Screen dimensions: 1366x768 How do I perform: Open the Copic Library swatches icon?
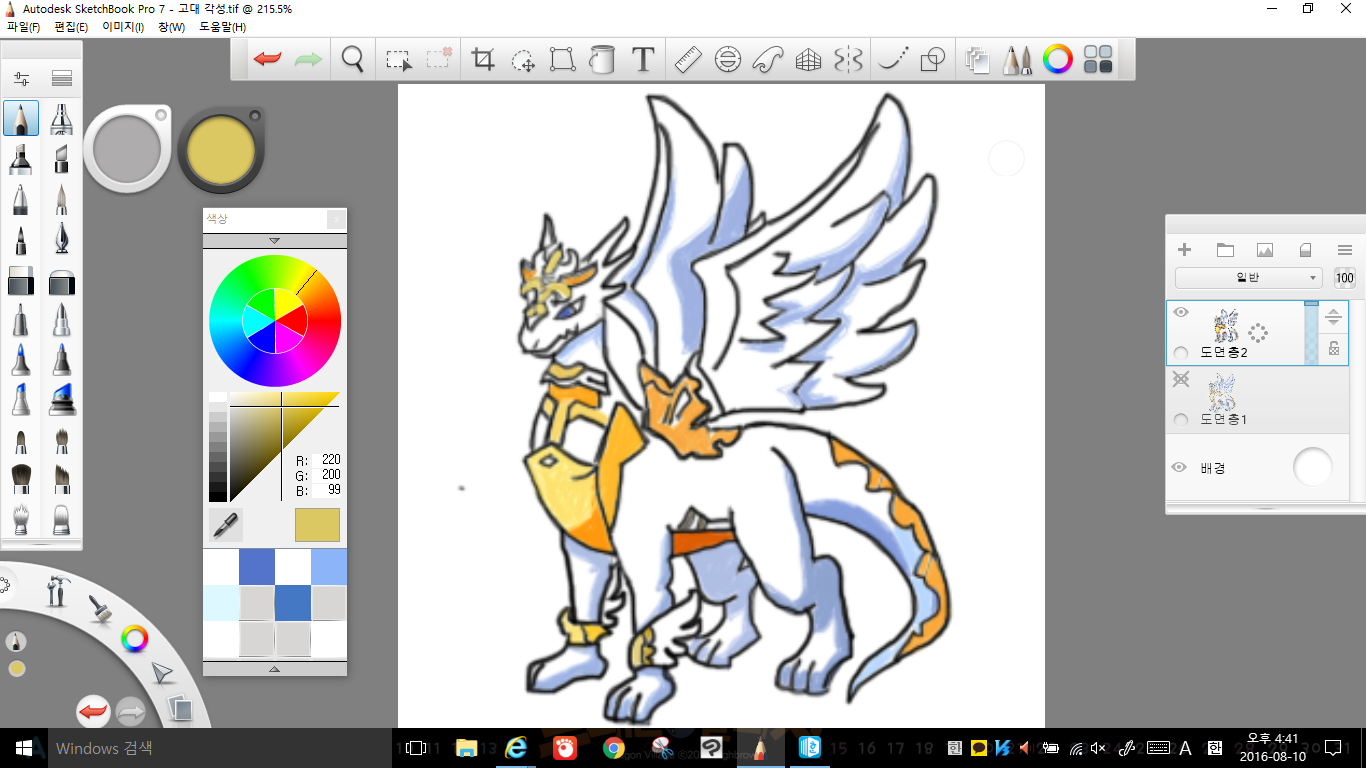(x=1098, y=60)
